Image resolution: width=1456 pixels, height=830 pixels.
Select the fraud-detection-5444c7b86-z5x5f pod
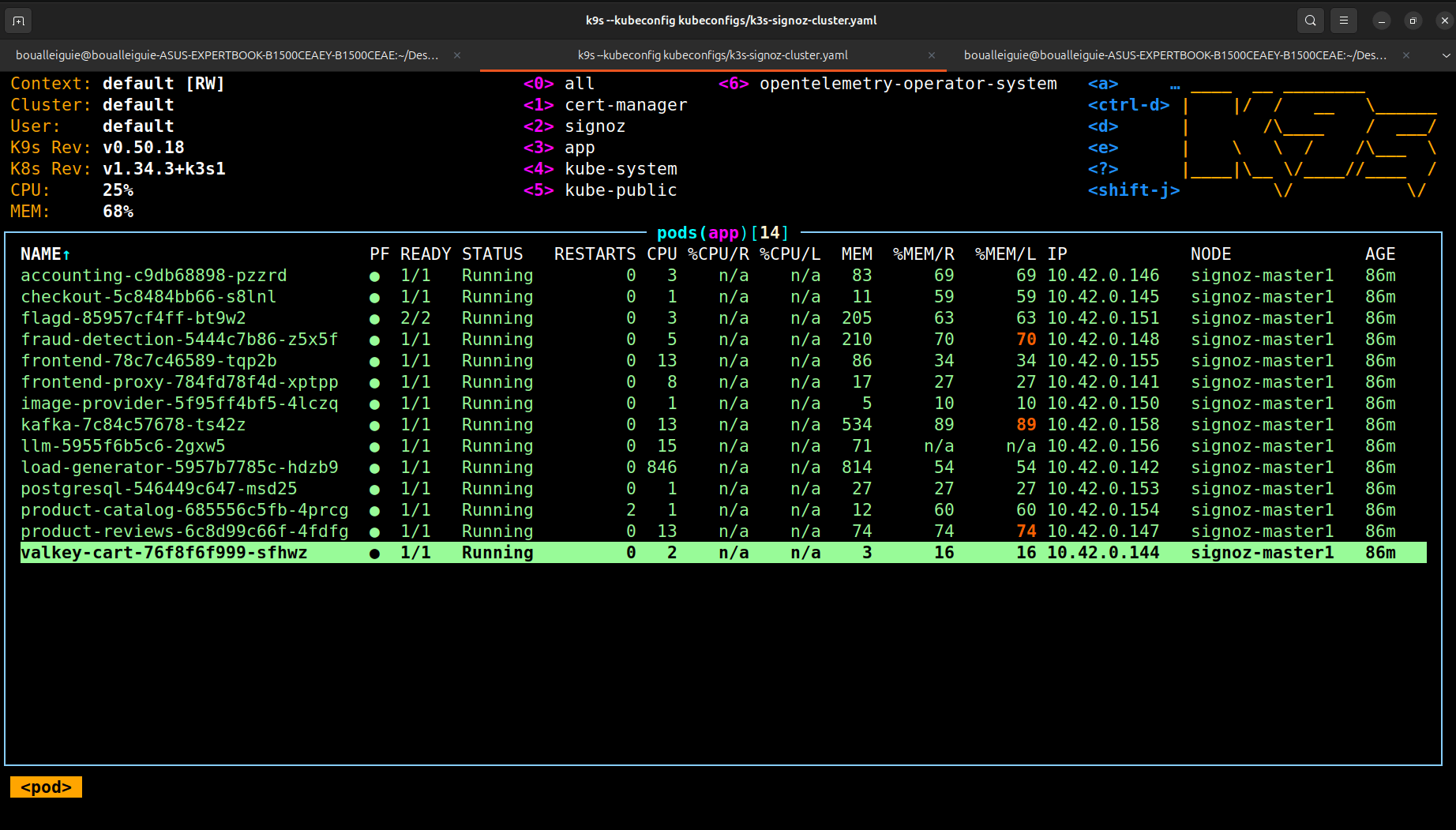click(723, 340)
